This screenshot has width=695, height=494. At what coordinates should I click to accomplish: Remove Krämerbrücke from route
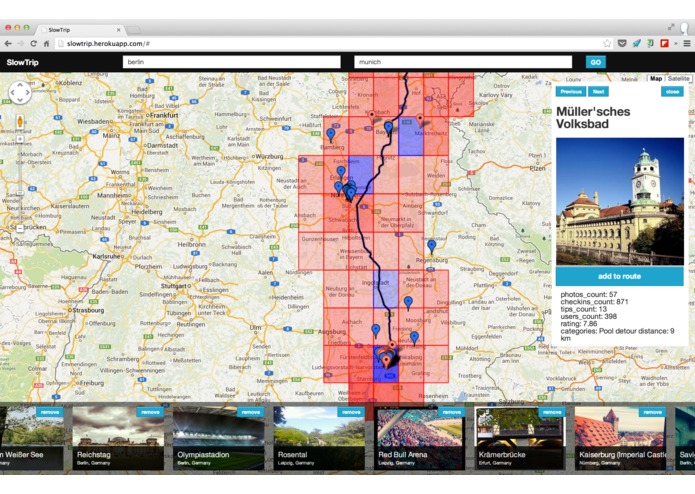click(x=552, y=412)
